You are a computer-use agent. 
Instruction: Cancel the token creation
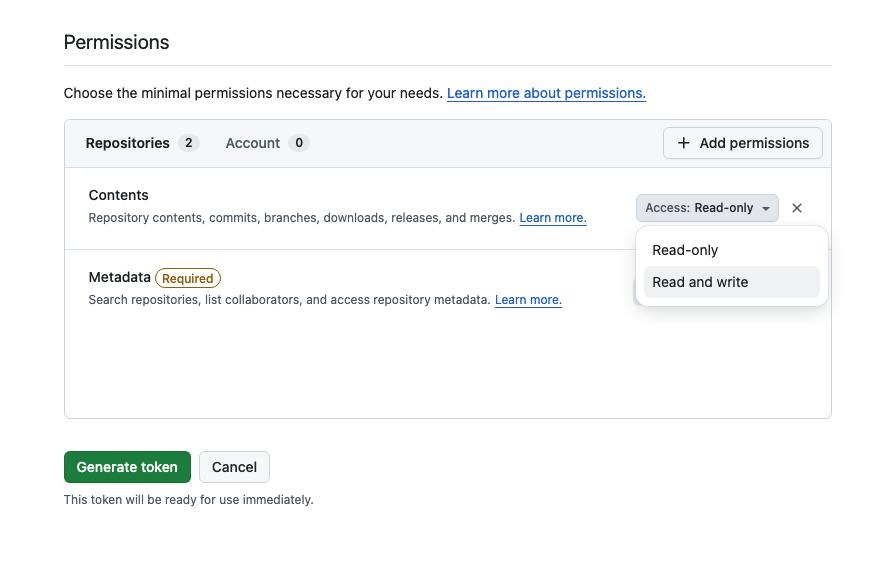tap(234, 467)
